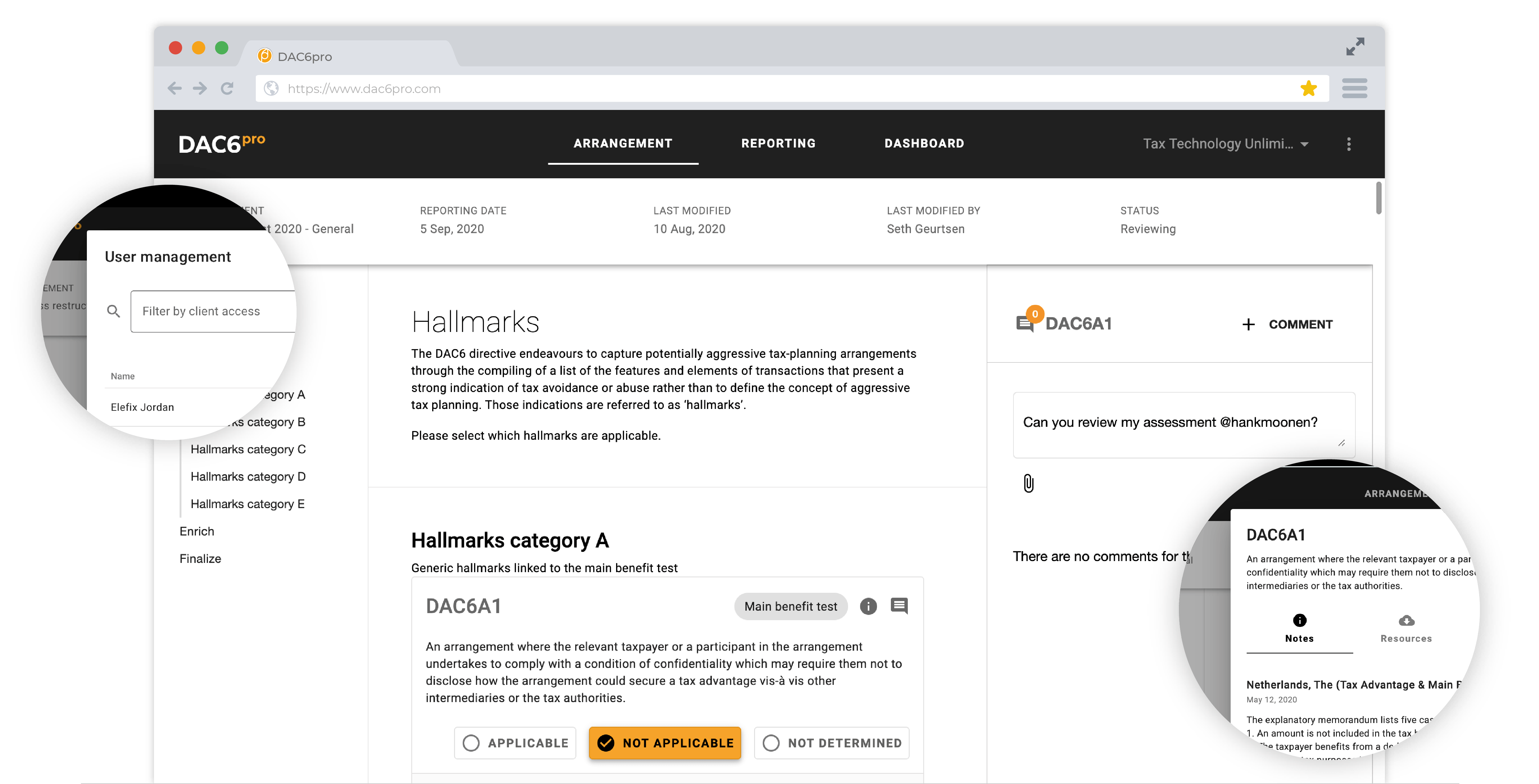
Task: Click the bookmark star in address bar
Action: pyautogui.click(x=1308, y=88)
